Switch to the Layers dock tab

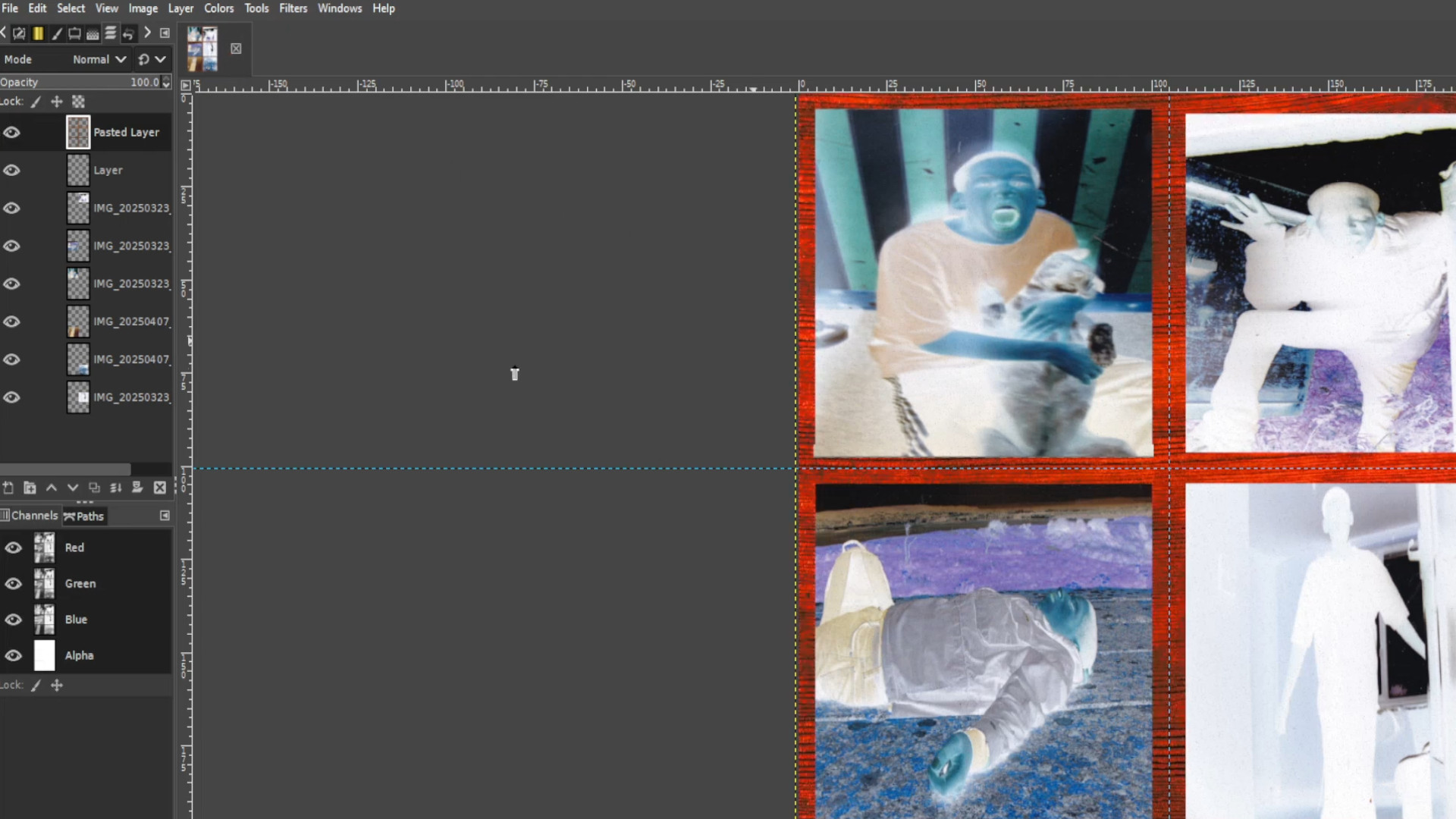click(111, 33)
